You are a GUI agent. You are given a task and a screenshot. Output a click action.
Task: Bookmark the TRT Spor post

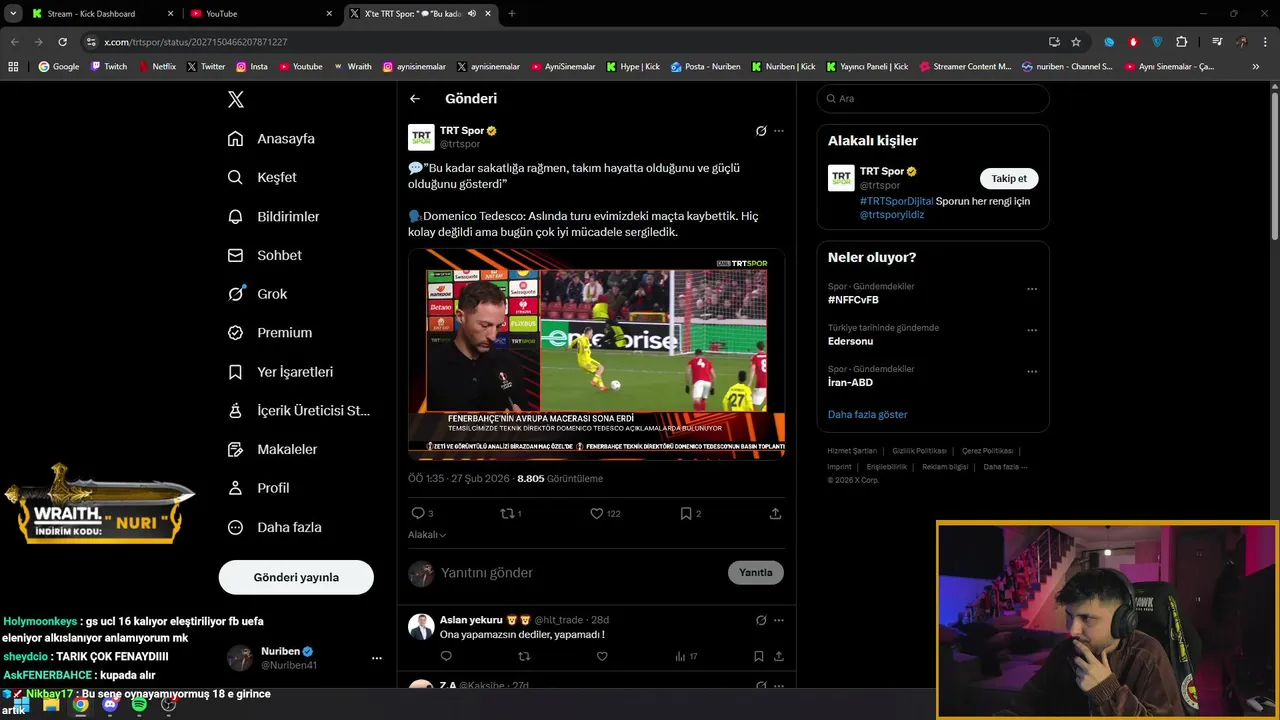tap(686, 513)
